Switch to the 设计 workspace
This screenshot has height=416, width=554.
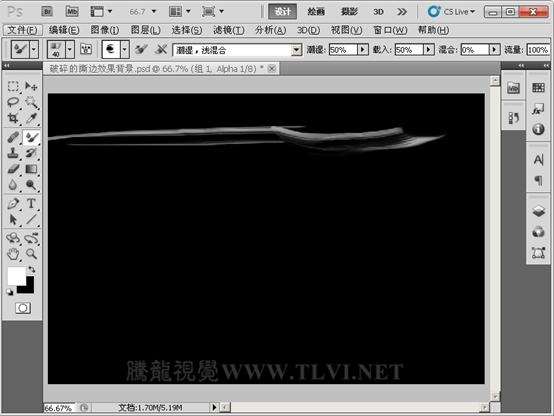[x=282, y=12]
